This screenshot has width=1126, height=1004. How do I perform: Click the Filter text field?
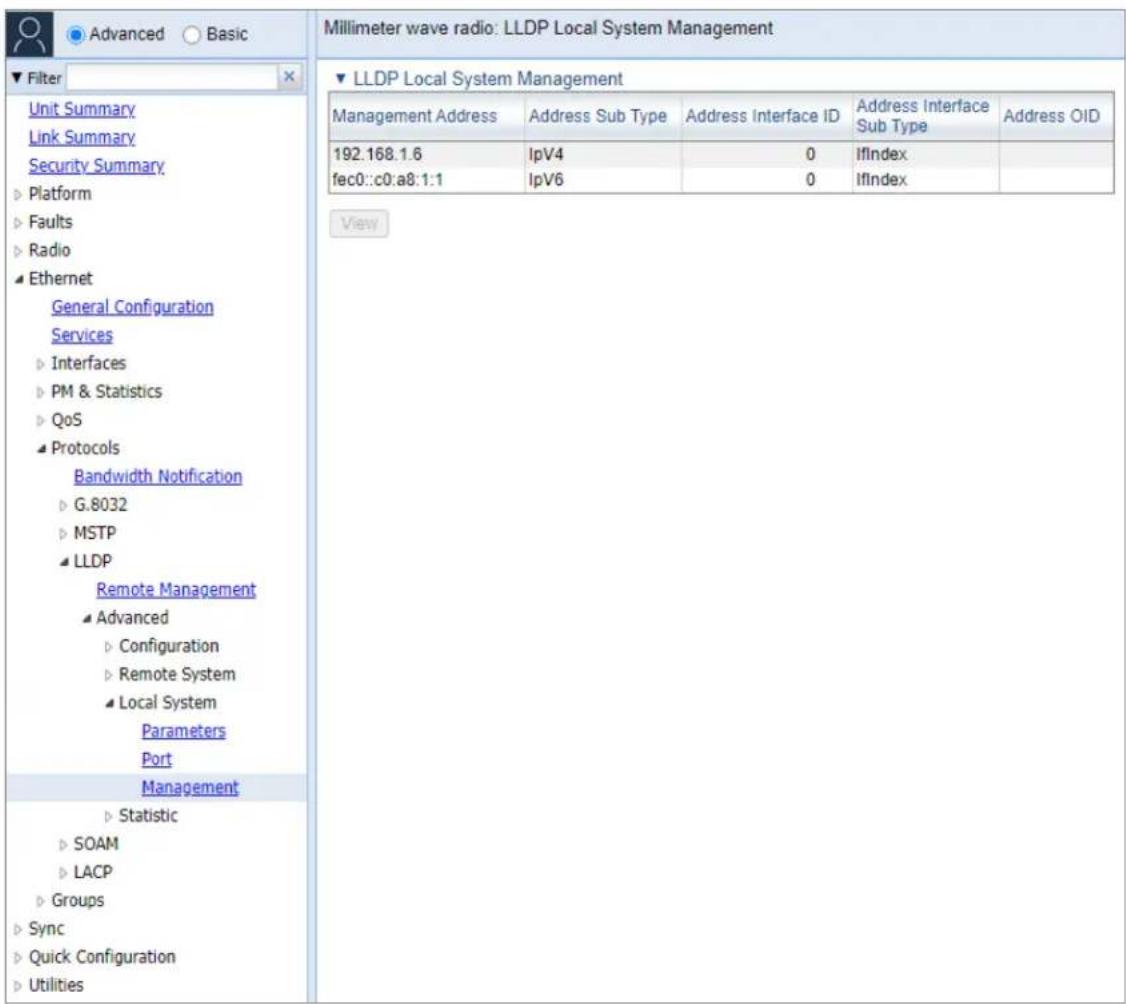pos(172,78)
